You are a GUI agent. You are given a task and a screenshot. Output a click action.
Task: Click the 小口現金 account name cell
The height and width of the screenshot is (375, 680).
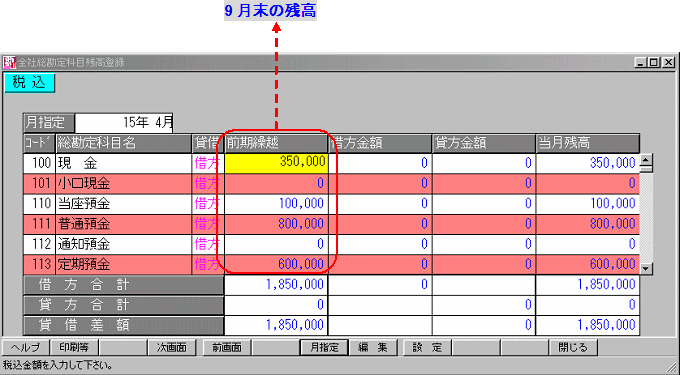(x=124, y=183)
